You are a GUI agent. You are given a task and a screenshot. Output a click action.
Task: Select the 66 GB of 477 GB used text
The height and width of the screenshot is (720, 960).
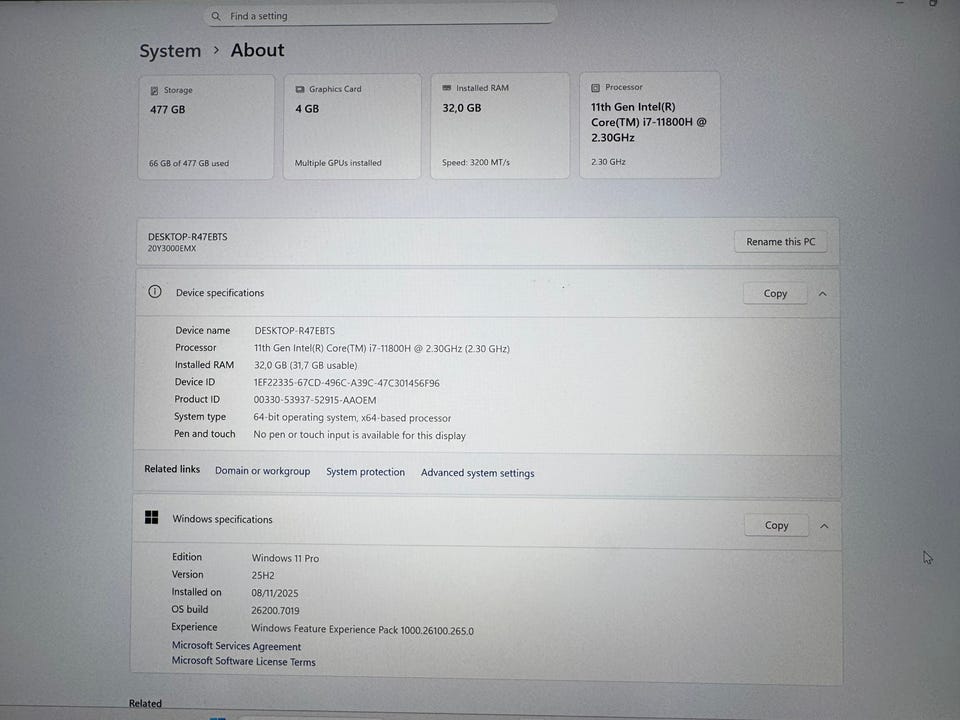click(189, 163)
